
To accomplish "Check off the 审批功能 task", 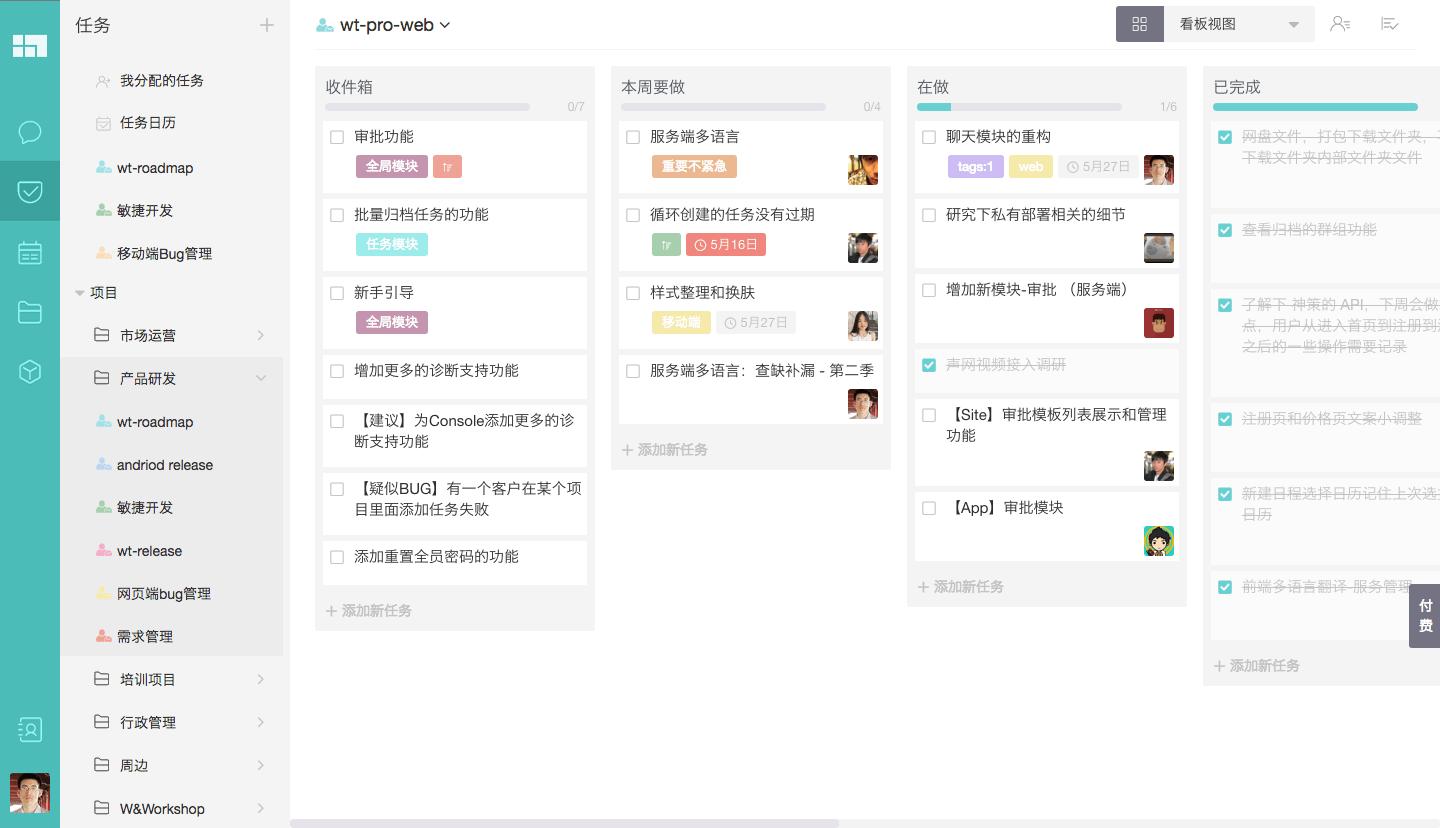I will pyautogui.click(x=337, y=137).
